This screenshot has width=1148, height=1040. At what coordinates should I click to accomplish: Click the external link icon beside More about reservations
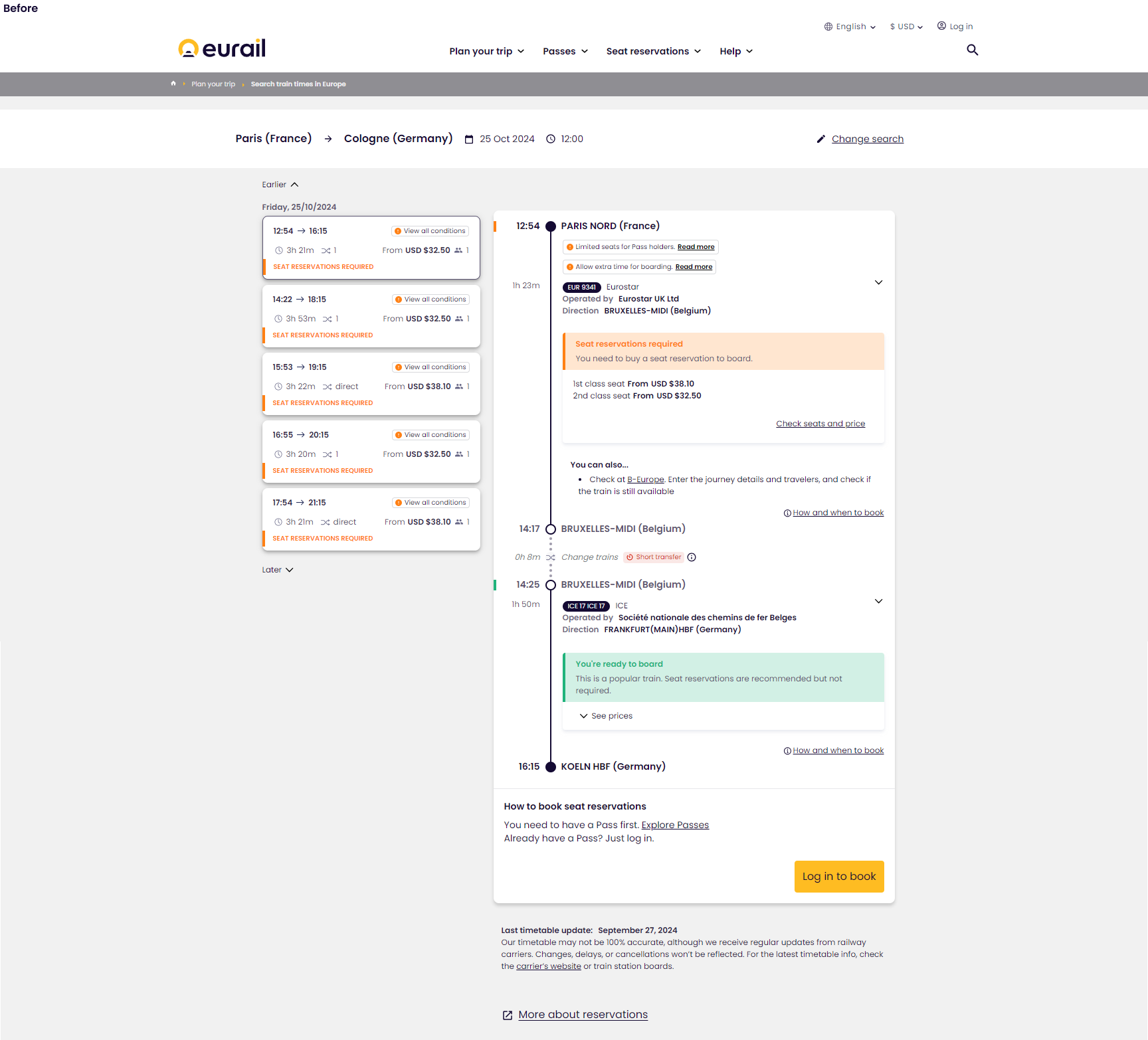click(508, 1015)
